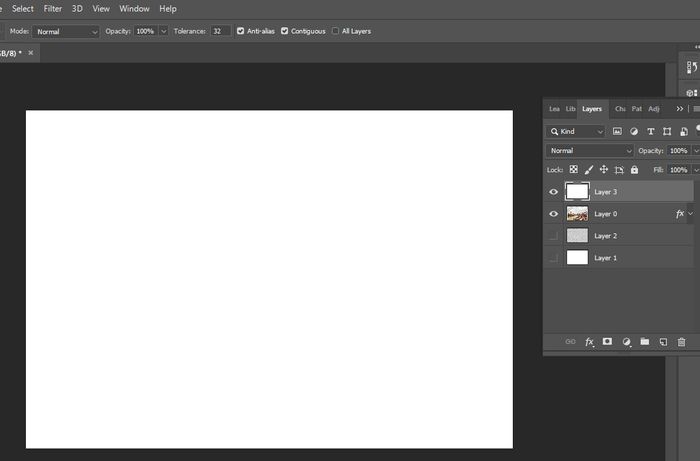Switch to the Learn panel tab
This screenshot has width=700, height=461.
point(554,109)
